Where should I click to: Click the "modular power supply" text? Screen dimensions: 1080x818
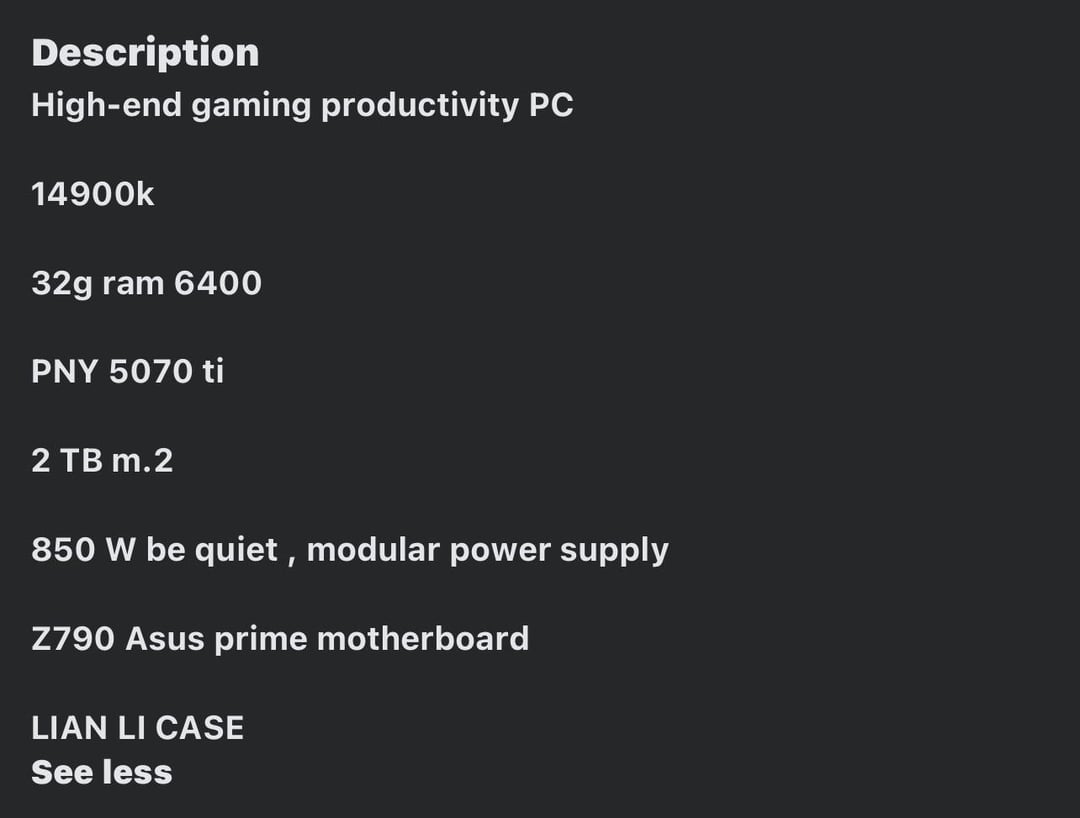tap(487, 549)
